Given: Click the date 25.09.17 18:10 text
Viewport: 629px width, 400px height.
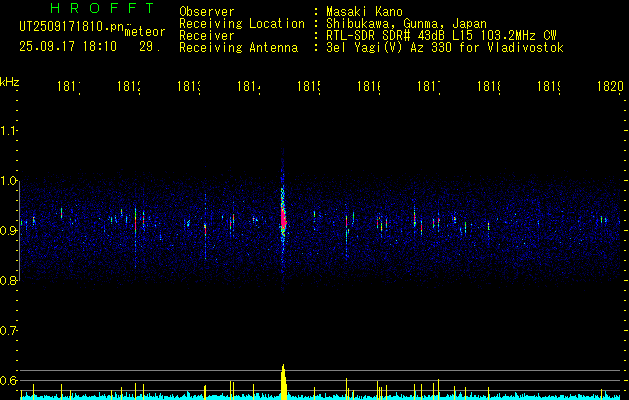Looking at the screenshot, I should (68, 47).
